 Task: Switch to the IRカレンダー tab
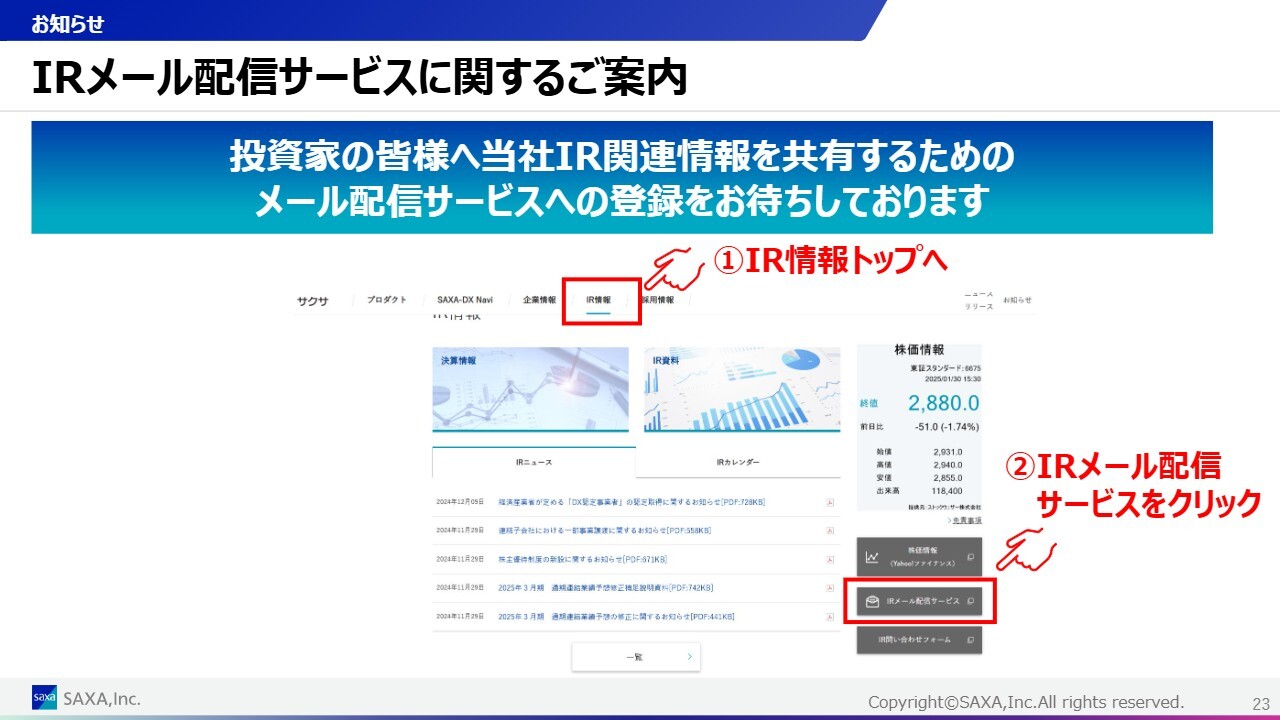click(738, 463)
